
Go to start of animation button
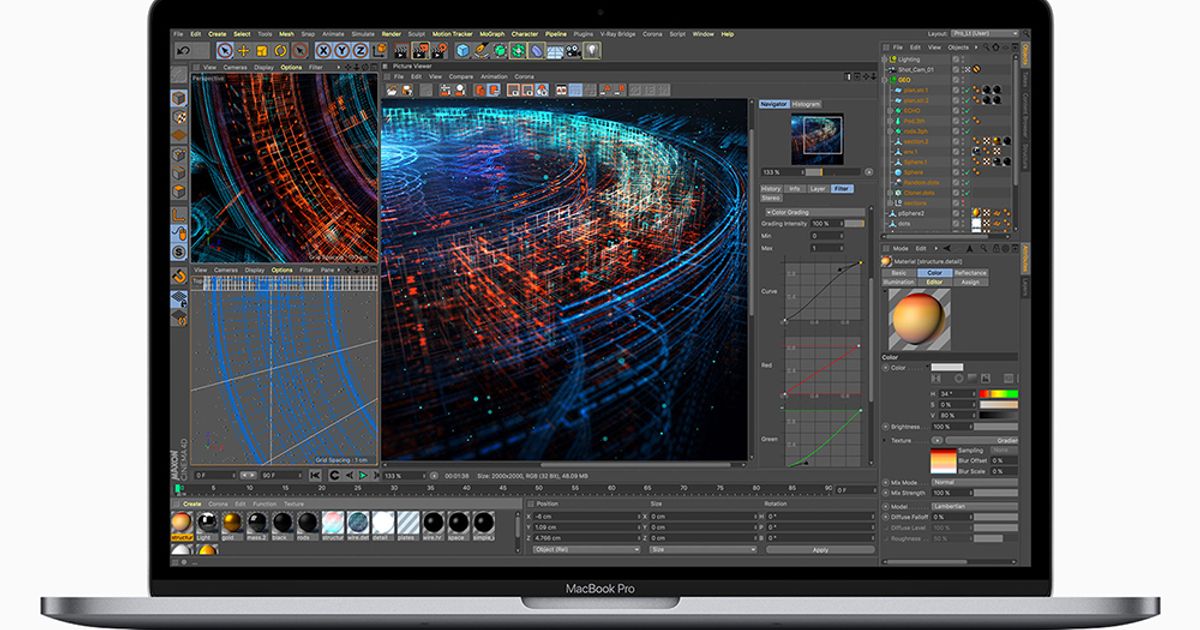coord(316,475)
